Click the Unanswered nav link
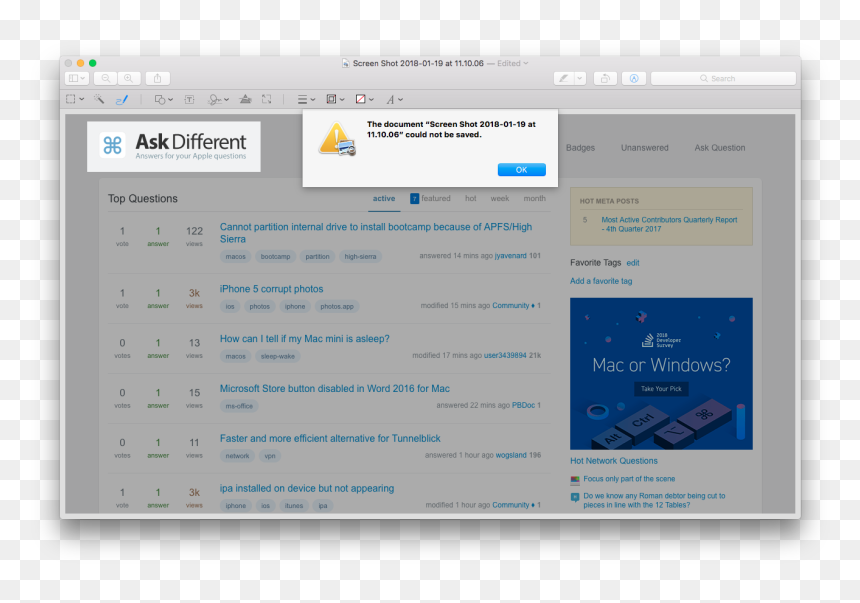This screenshot has height=603, width=860. point(644,148)
